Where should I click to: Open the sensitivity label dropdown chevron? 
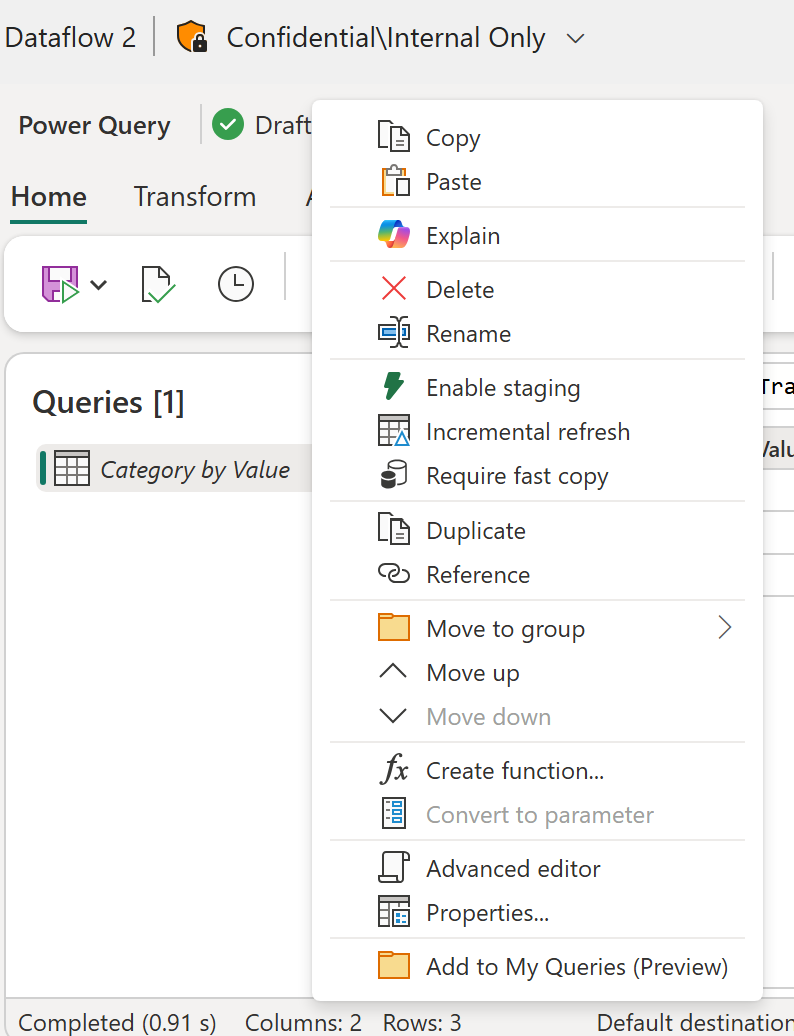coord(575,38)
